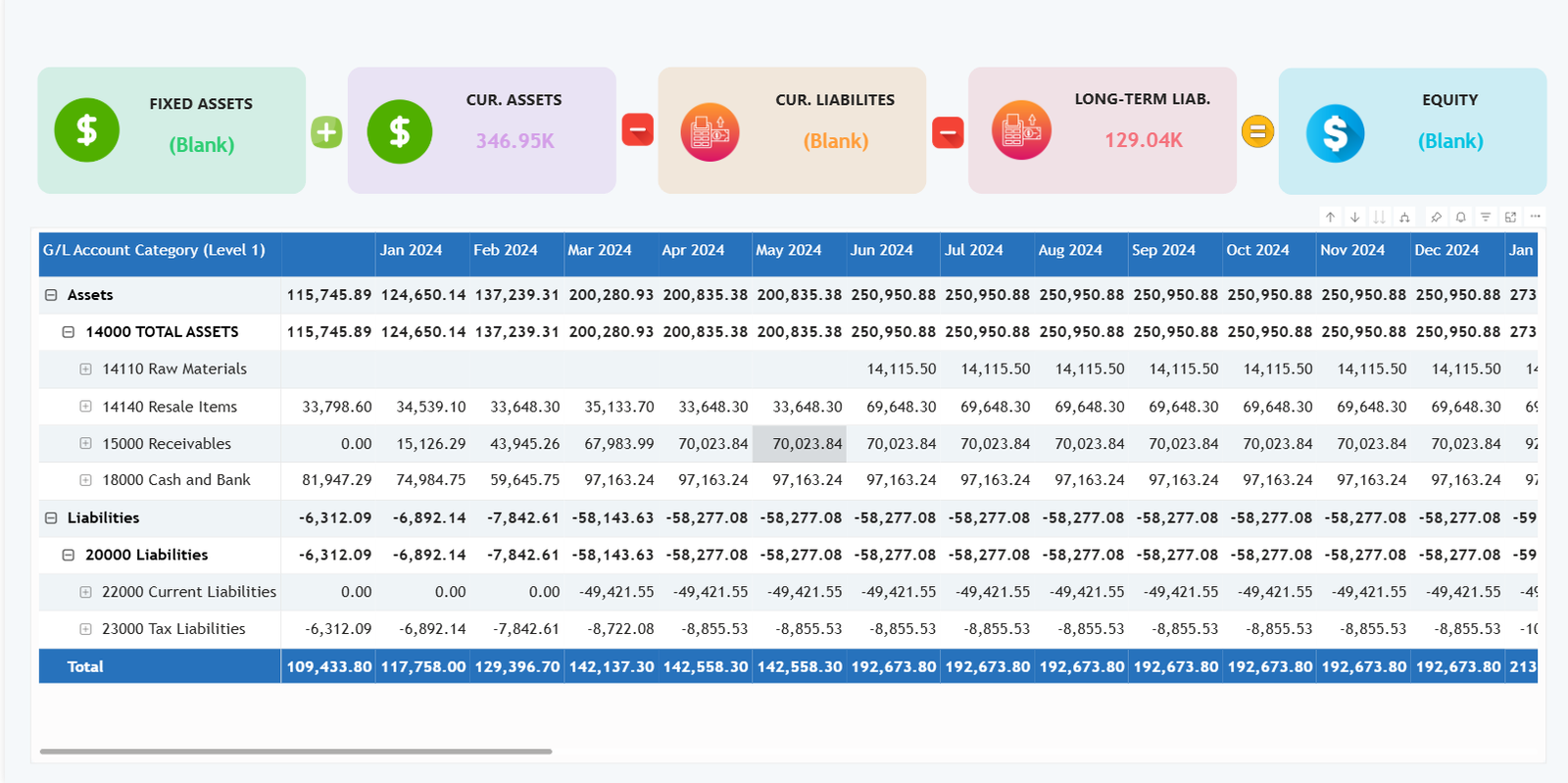Collapse the 14000 TOTAL ASSETS group
This screenshot has width=1568, height=783.
coord(69,332)
